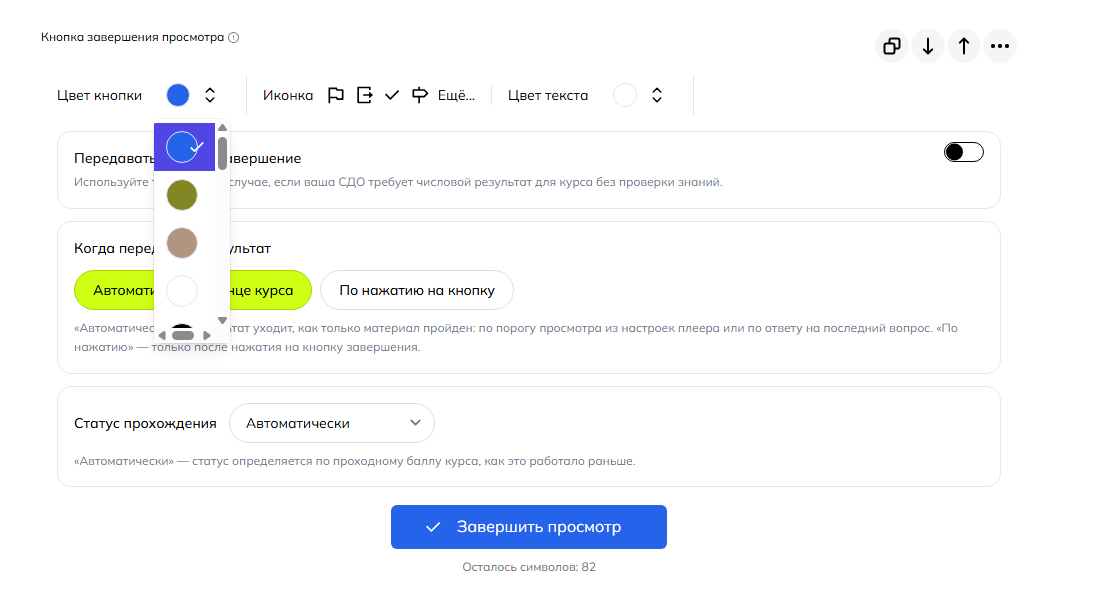Open the "Статус прохождения" dropdown
This screenshot has width=1098, height=592.
332,423
